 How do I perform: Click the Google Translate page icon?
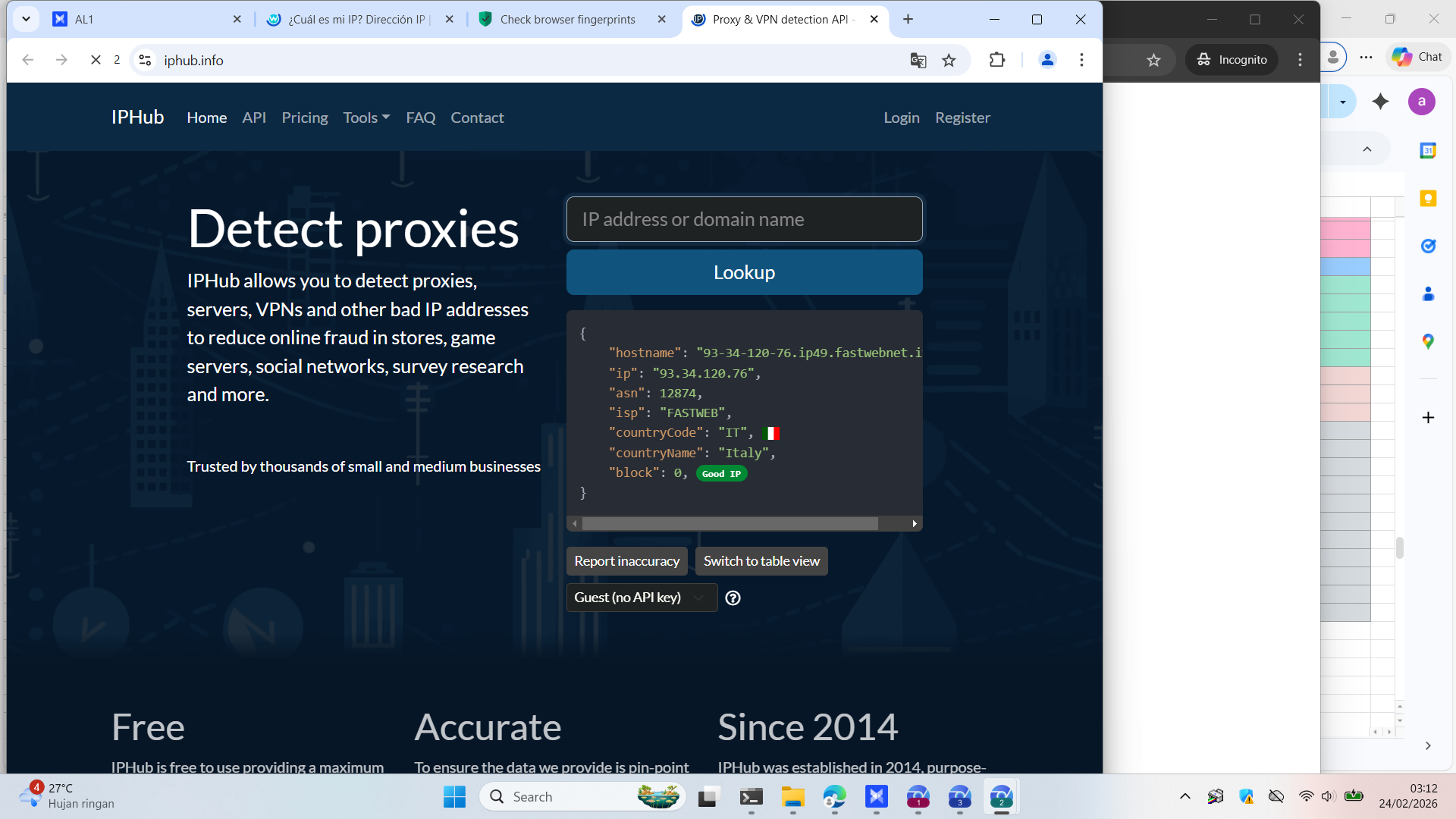click(x=918, y=61)
